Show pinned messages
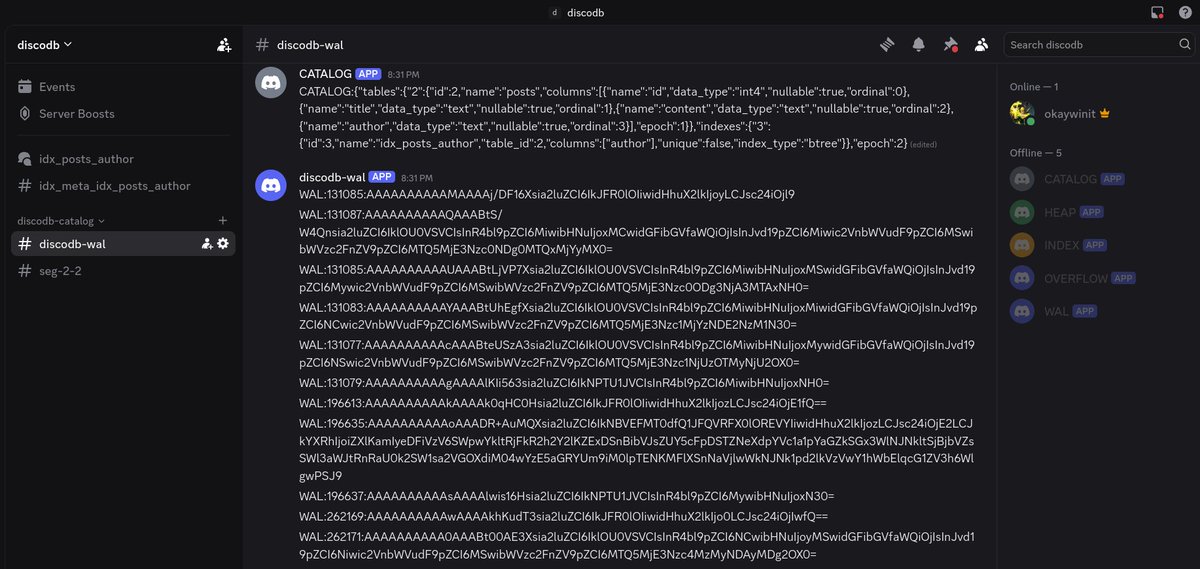Screen dimensions: 1200x569 (x=951, y=45)
